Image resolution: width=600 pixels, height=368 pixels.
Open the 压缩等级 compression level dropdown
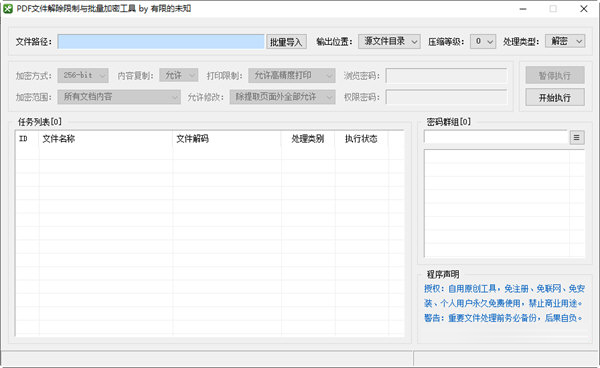tap(483, 41)
